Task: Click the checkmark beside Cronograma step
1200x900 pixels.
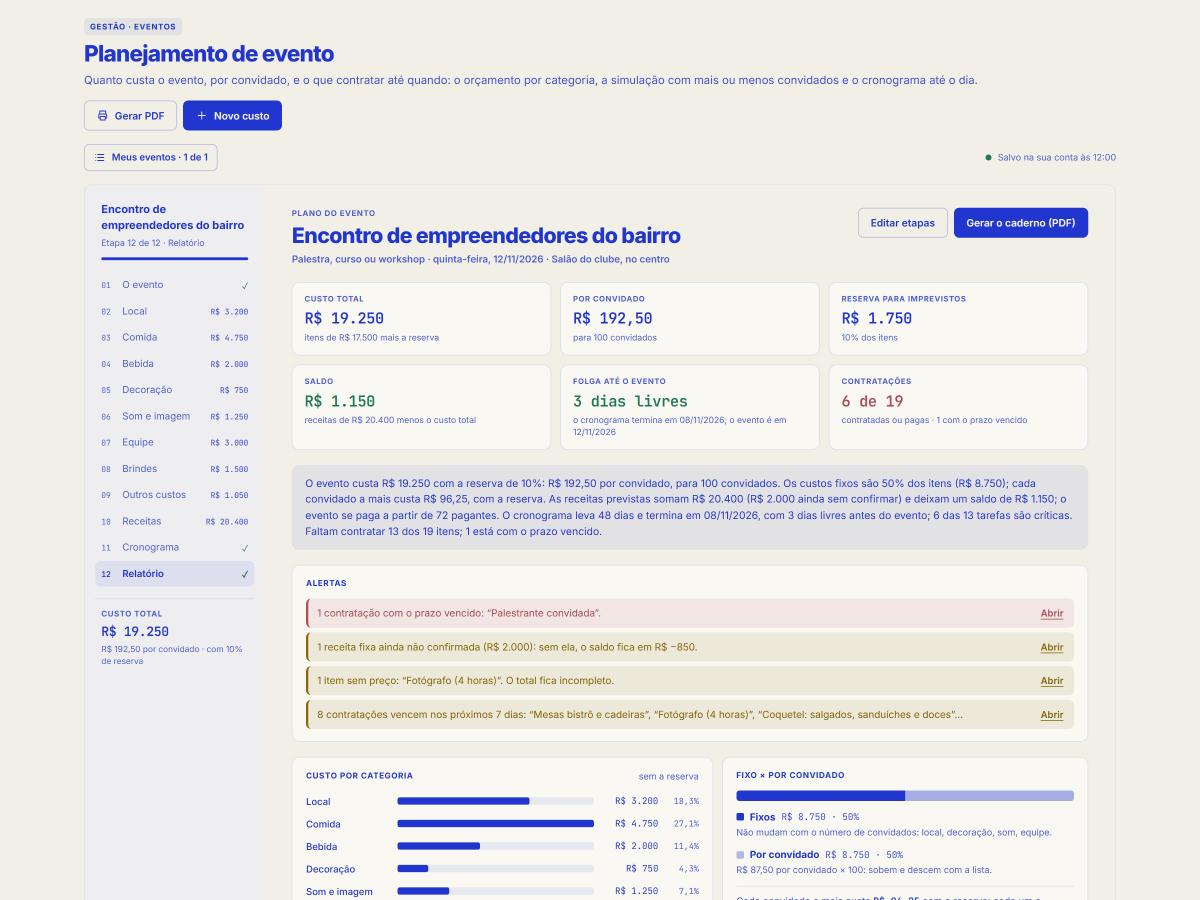Action: (245, 548)
